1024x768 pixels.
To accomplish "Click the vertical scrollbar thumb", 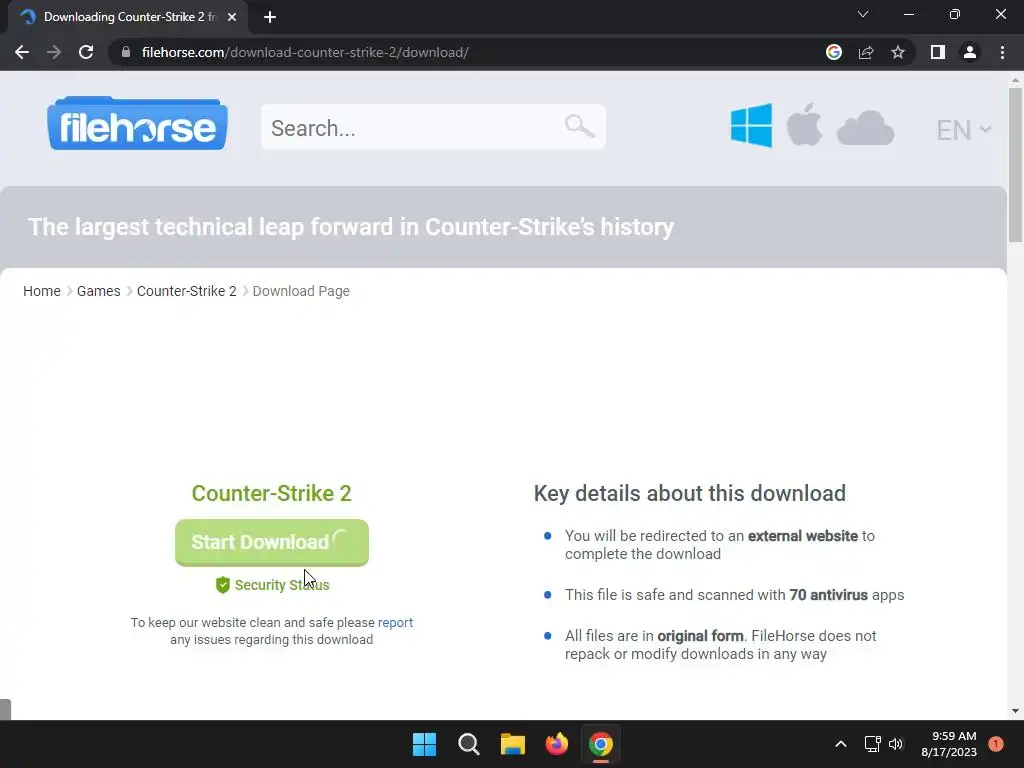I will coord(1015,165).
